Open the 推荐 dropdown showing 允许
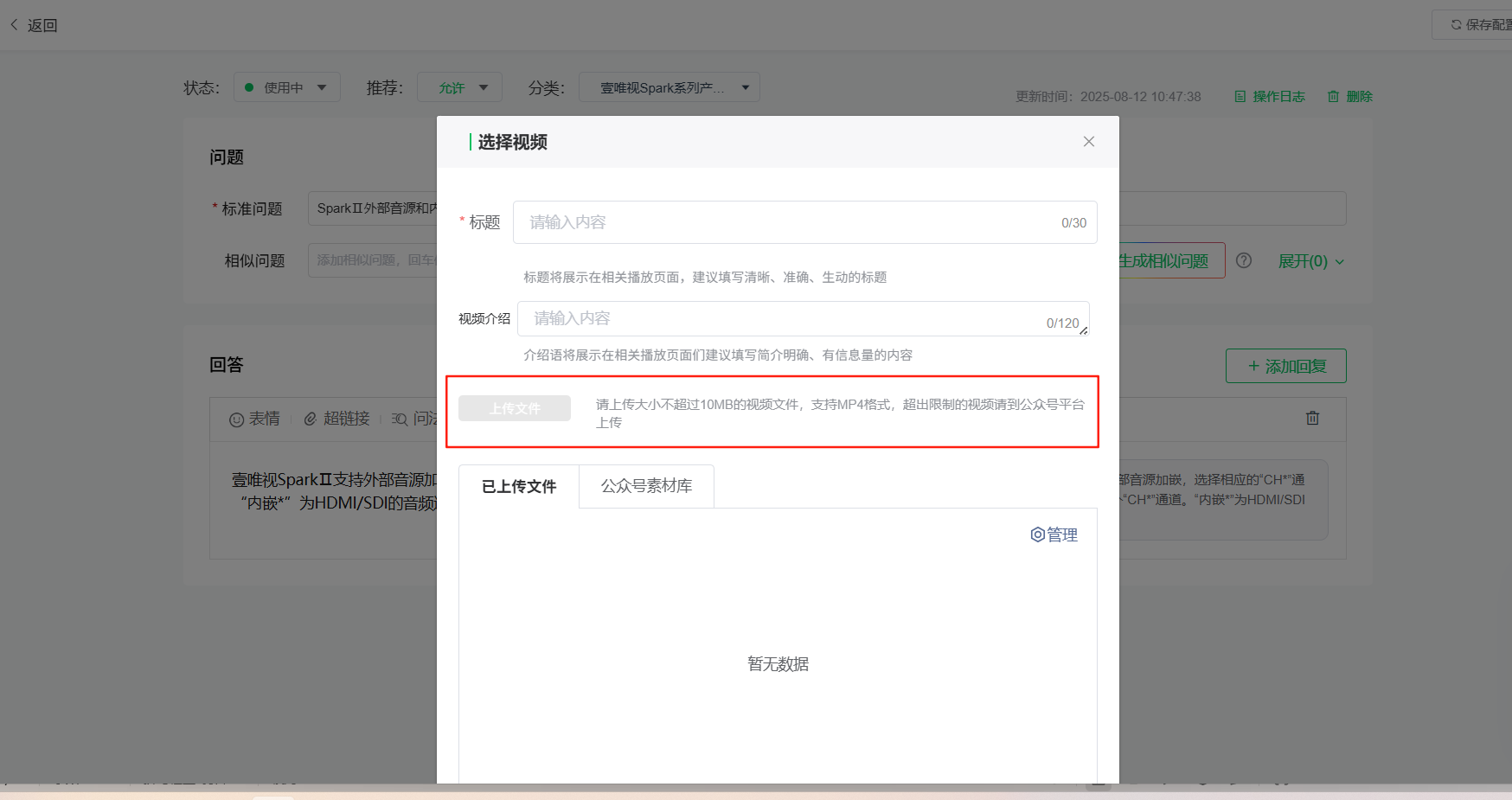 pos(459,87)
